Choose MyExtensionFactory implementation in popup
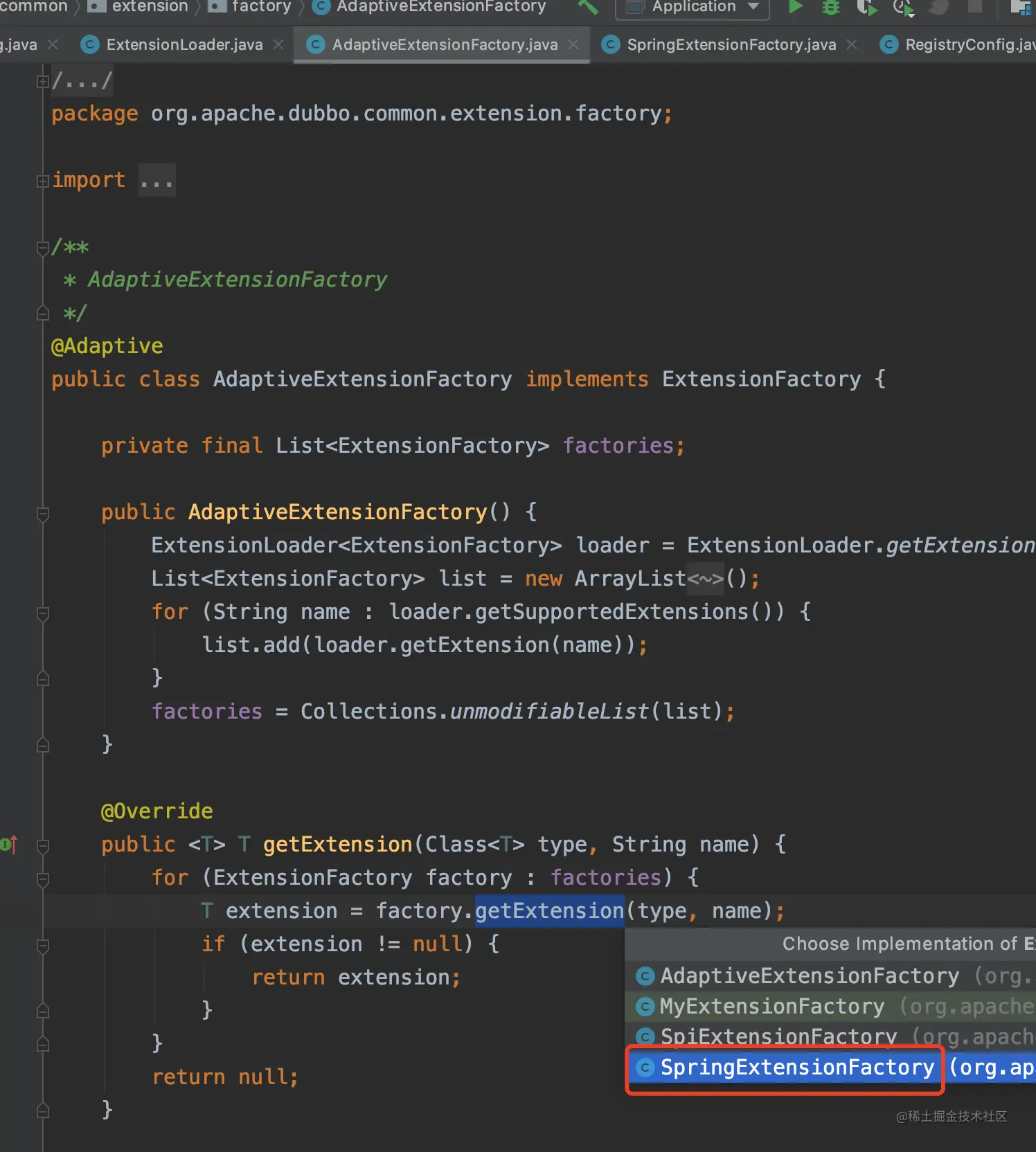 pyautogui.click(x=830, y=1007)
